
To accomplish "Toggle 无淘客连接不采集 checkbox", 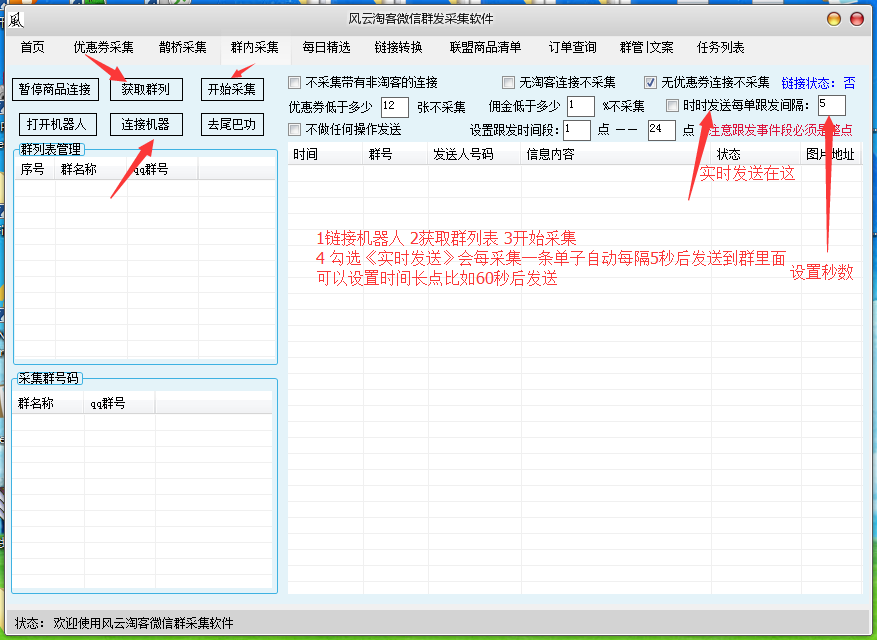I will coord(508,83).
